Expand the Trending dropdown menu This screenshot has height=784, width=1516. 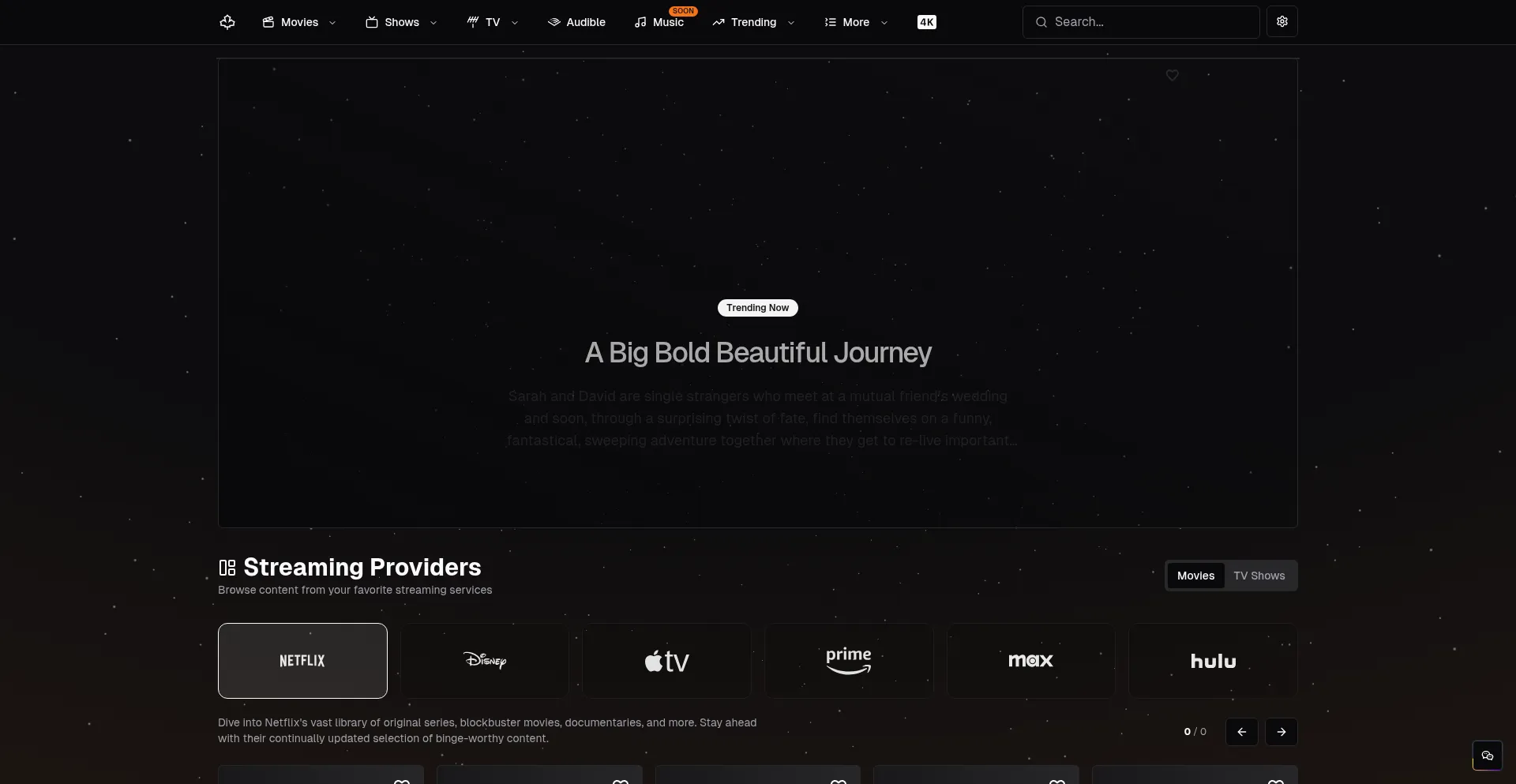(754, 22)
